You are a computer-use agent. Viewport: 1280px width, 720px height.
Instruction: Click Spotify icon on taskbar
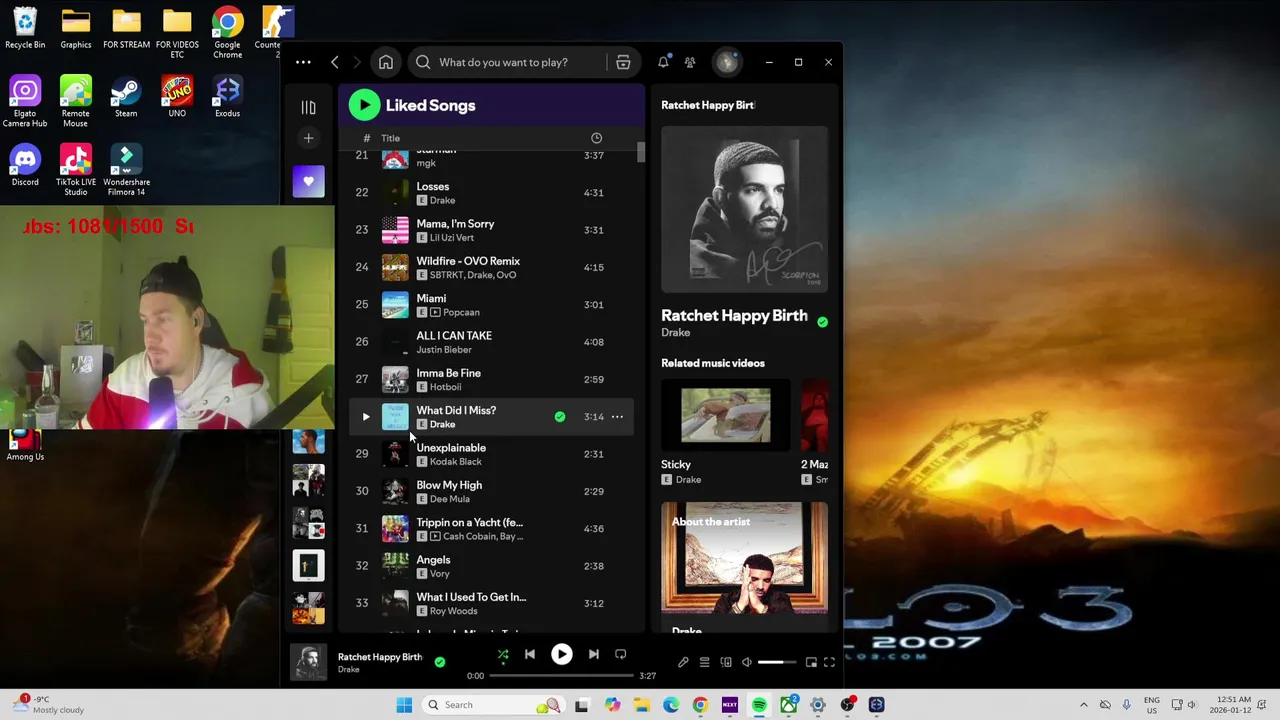click(x=759, y=705)
